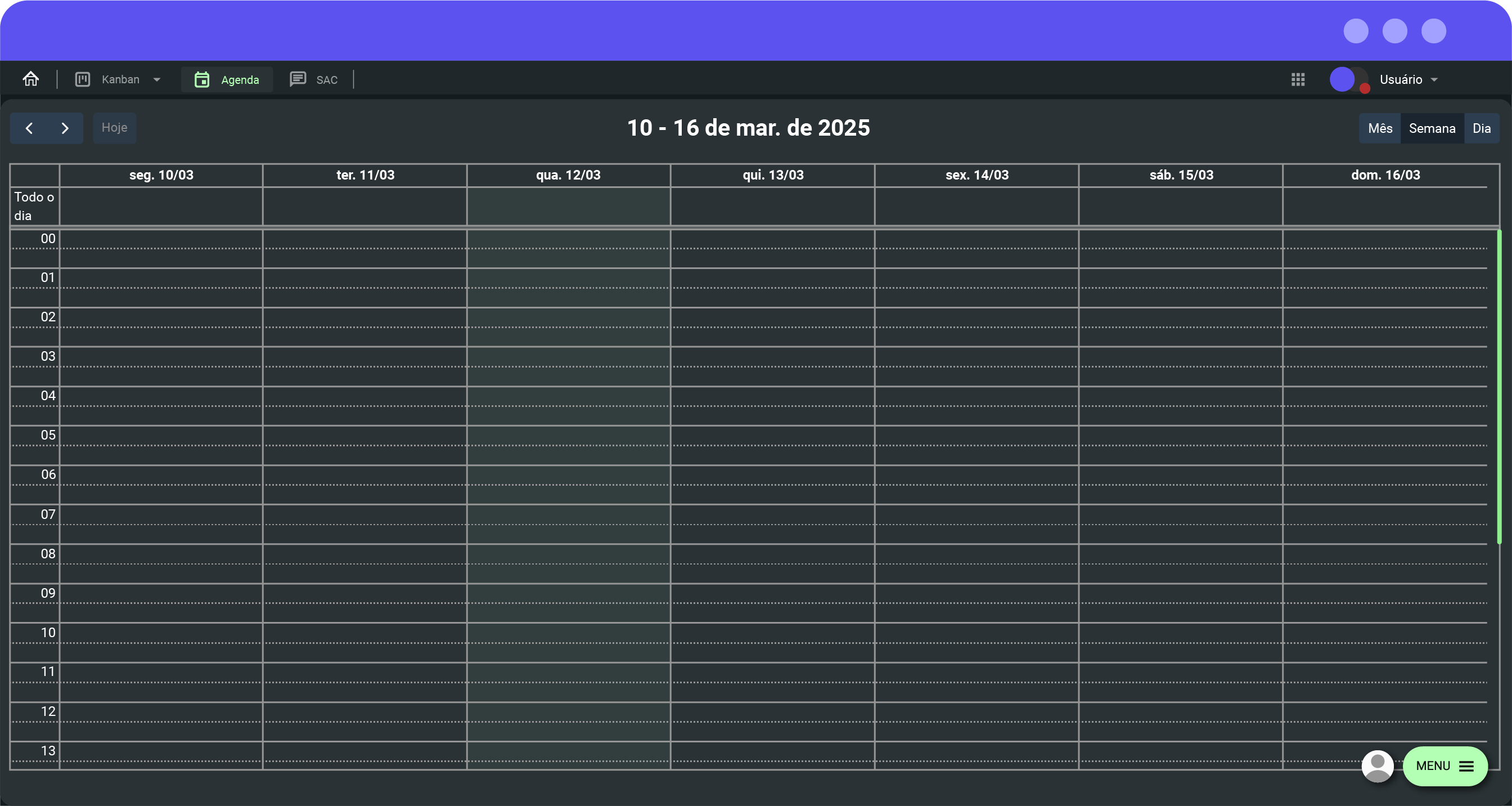Go to previous week with left chevron
Image resolution: width=1512 pixels, height=806 pixels.
click(x=29, y=128)
